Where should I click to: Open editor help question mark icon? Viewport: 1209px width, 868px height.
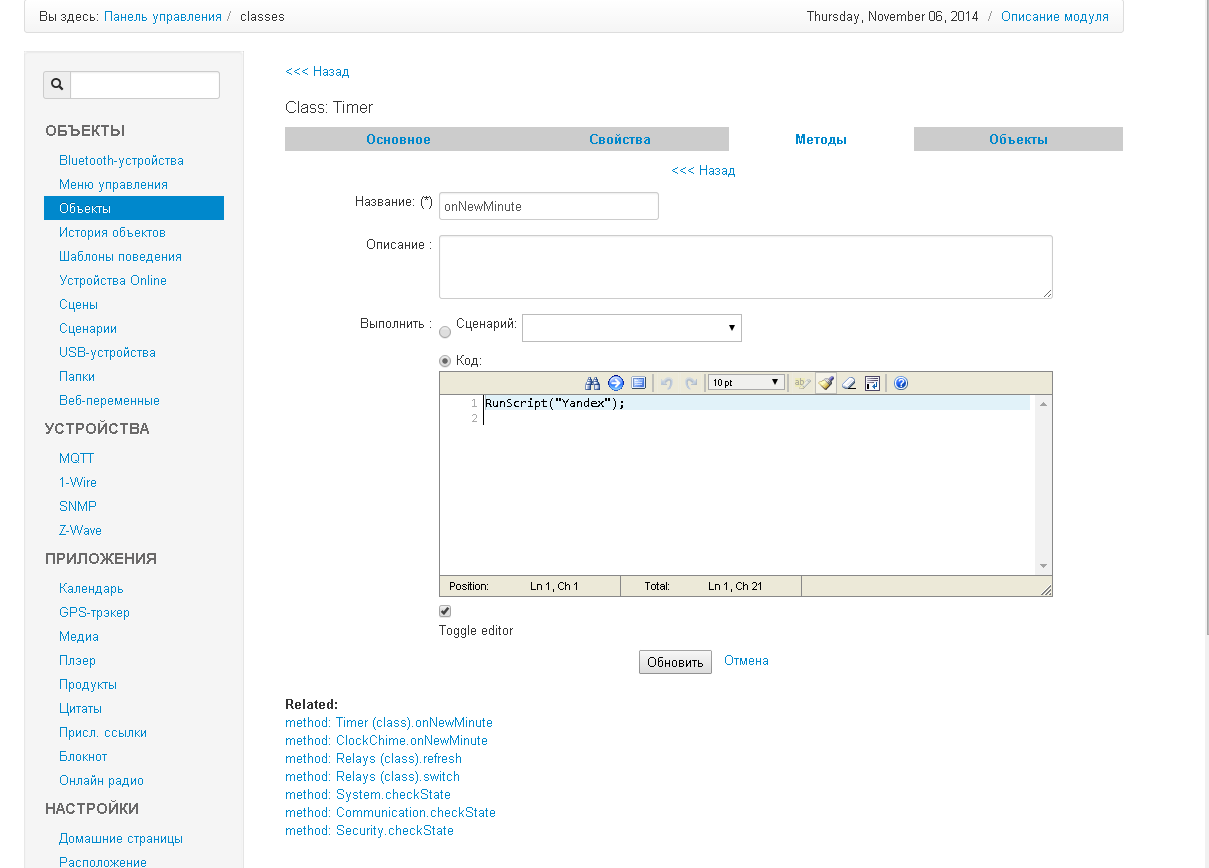coord(901,383)
